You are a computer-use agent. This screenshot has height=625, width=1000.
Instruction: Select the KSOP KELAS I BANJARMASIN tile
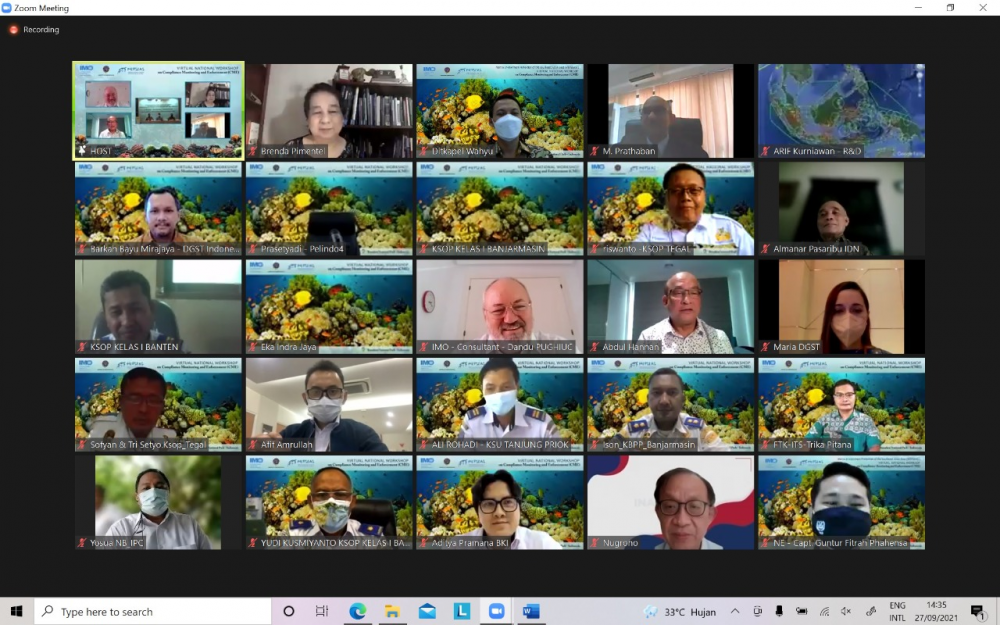(500, 209)
